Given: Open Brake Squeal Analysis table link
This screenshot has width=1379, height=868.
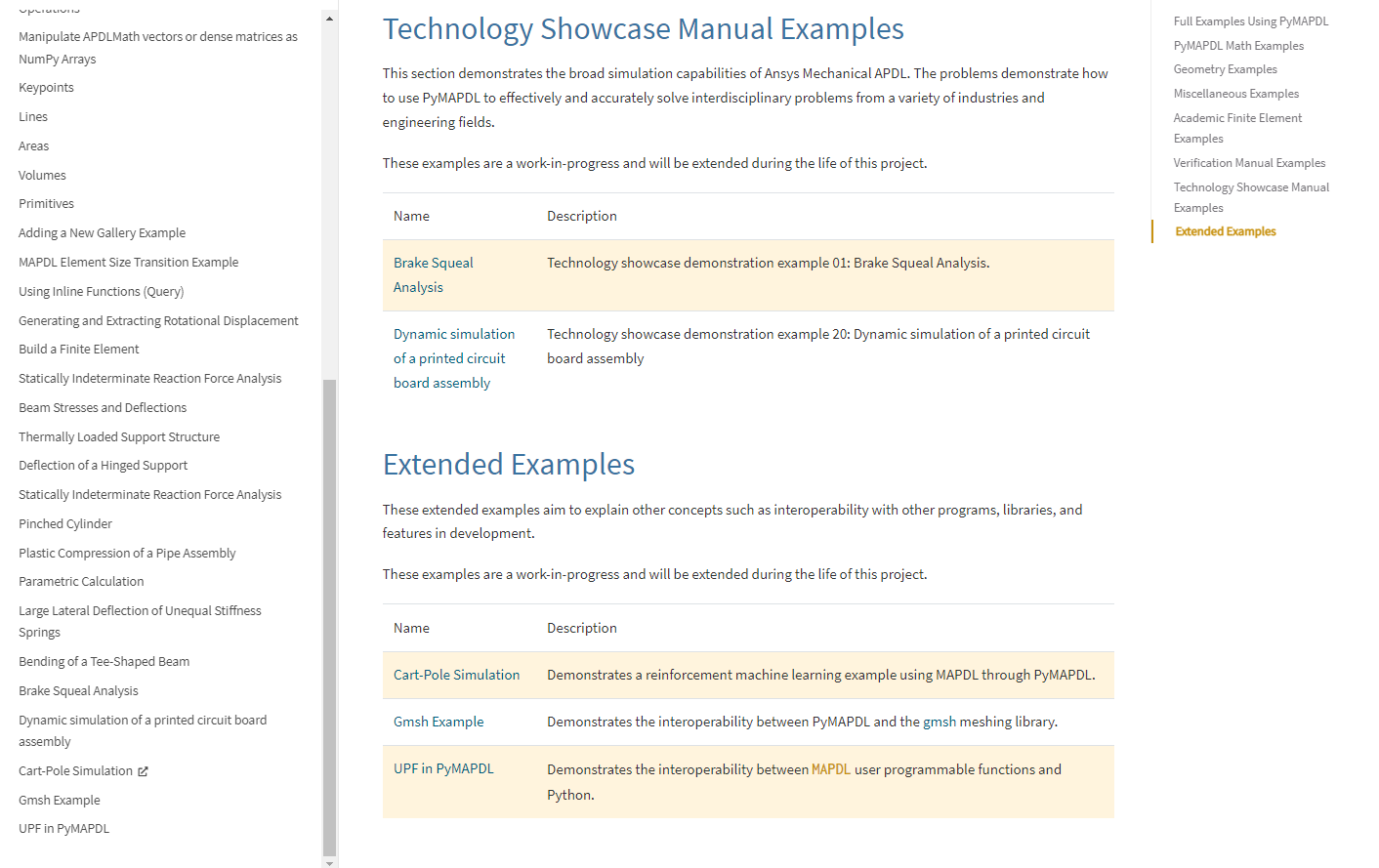Looking at the screenshot, I should (434, 275).
